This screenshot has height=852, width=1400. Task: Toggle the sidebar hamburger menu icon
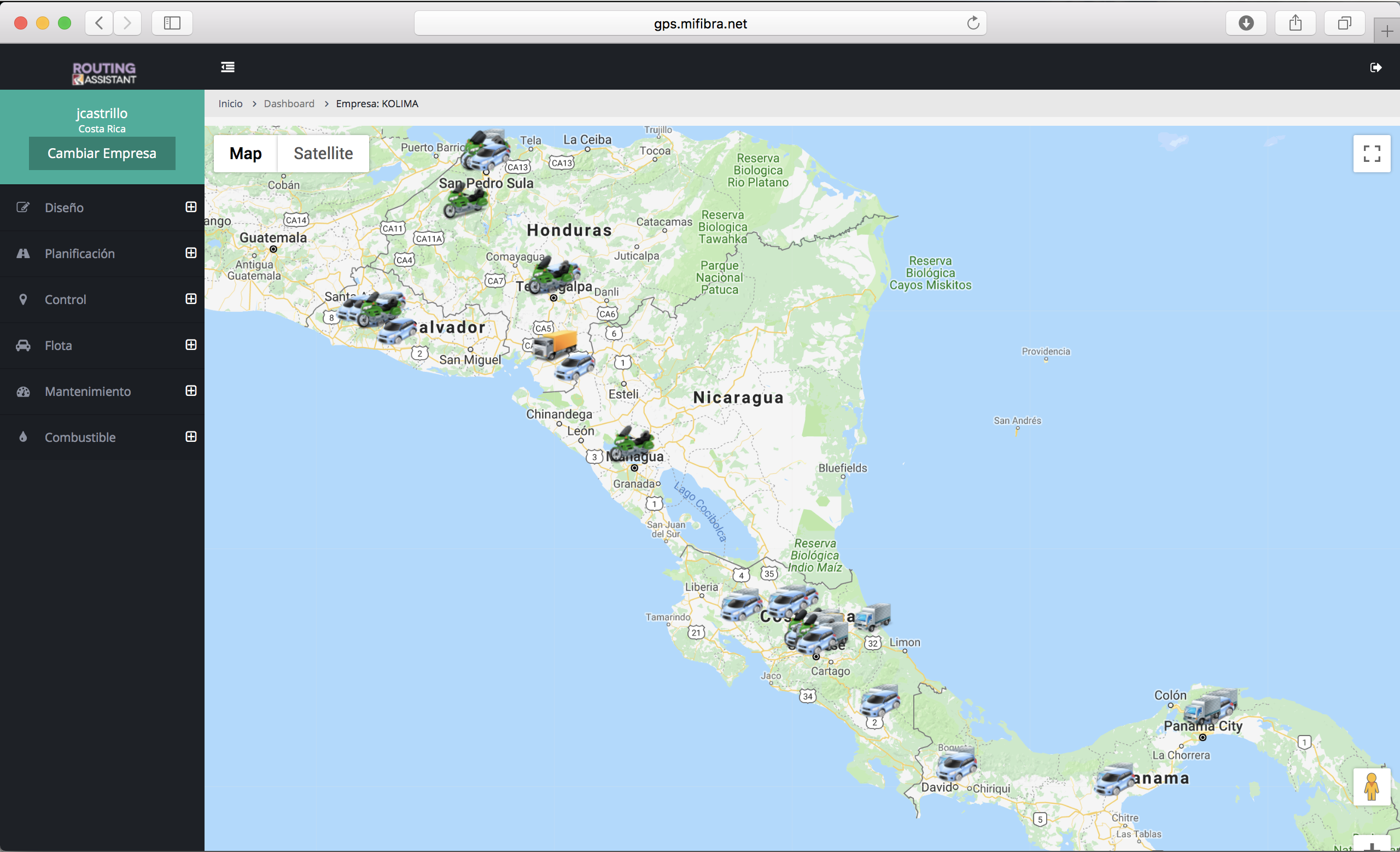pyautogui.click(x=228, y=67)
